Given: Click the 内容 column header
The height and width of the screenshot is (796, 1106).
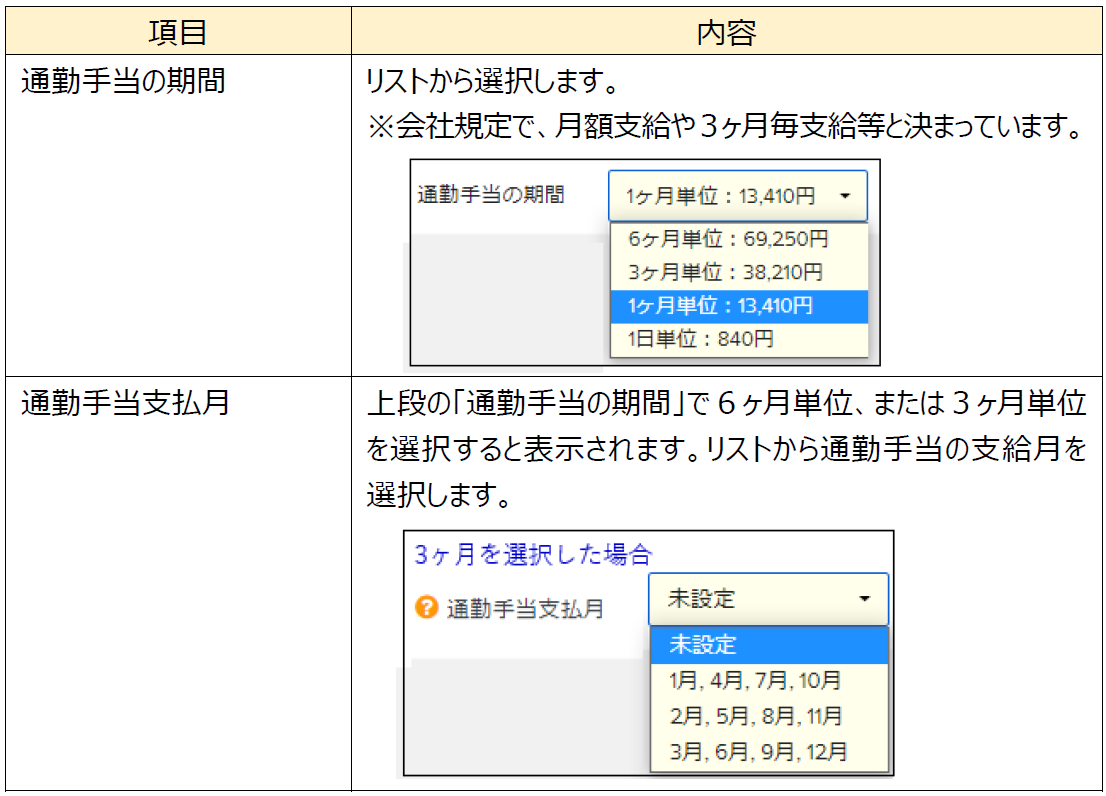Looking at the screenshot, I should click(x=726, y=33).
